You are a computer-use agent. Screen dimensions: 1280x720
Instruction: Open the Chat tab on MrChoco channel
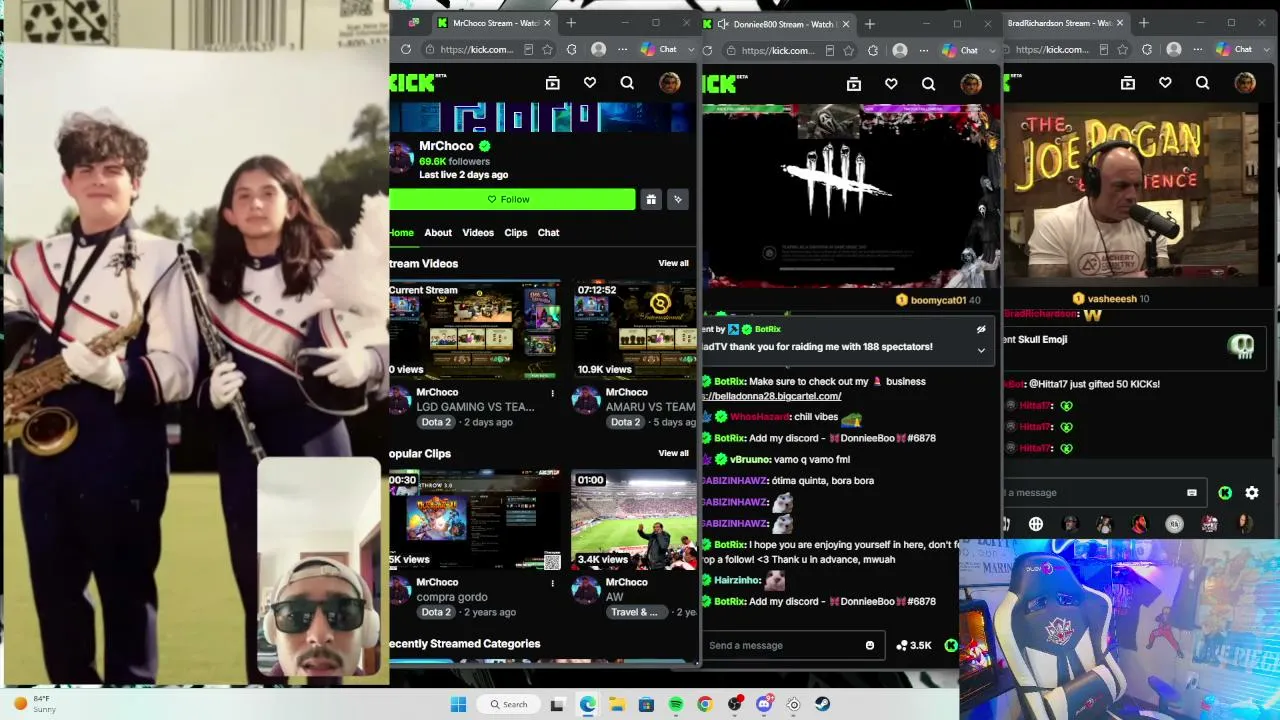coord(549,232)
